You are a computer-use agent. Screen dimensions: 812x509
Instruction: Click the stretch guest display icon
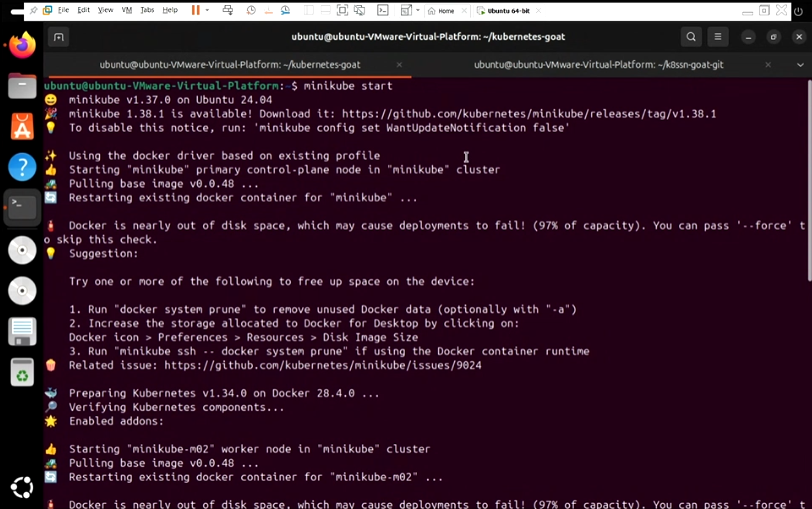tap(407, 10)
